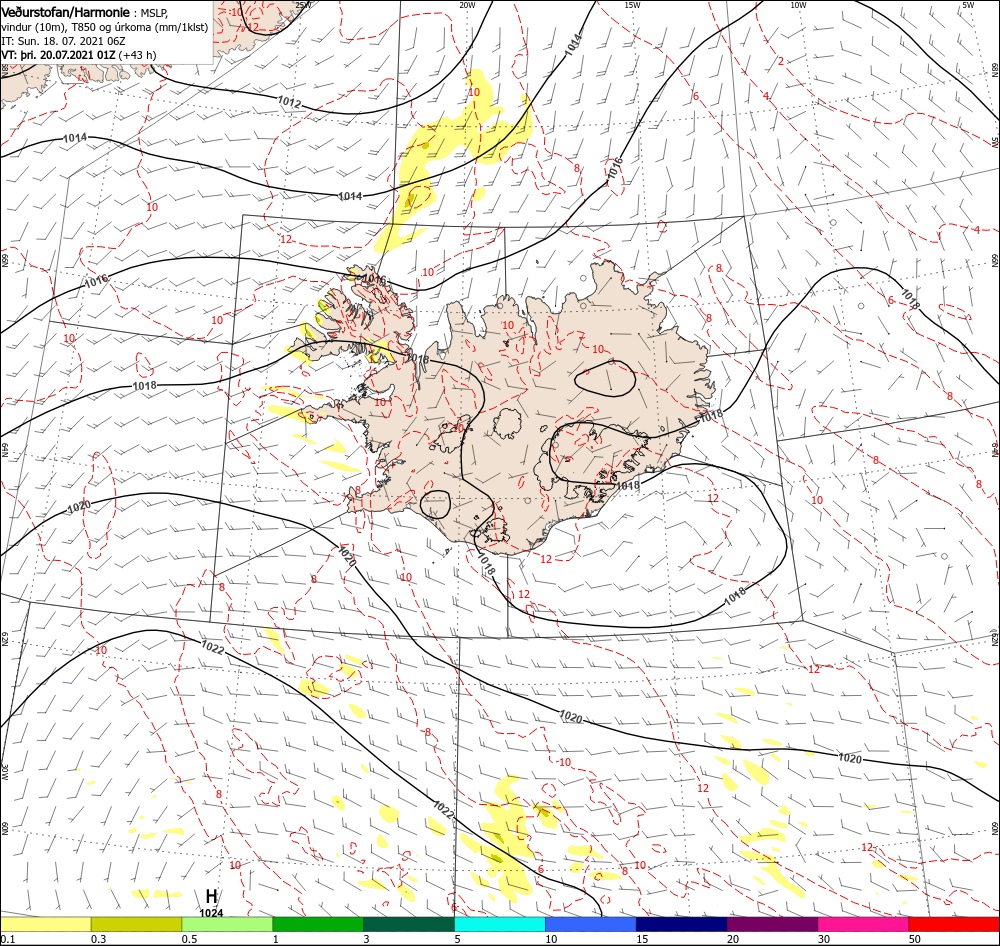The height and width of the screenshot is (946, 1000).
Task: Click the 'Veðurstofan/Harmonie' title text
Action: 66,12
